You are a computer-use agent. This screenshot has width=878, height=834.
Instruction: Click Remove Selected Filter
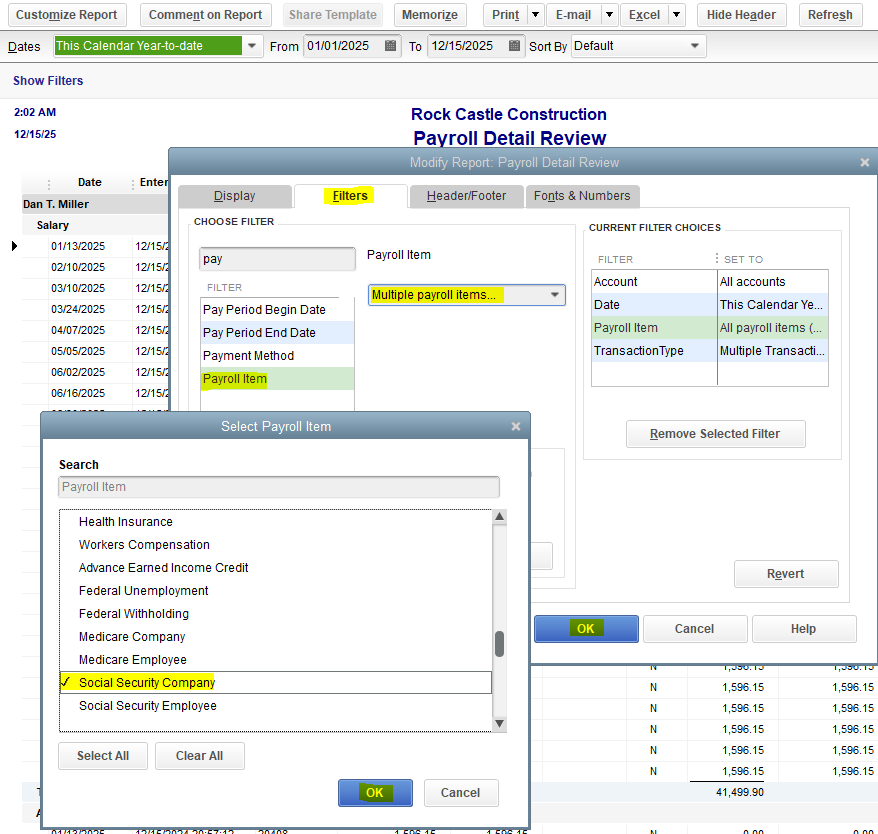[x=715, y=434]
